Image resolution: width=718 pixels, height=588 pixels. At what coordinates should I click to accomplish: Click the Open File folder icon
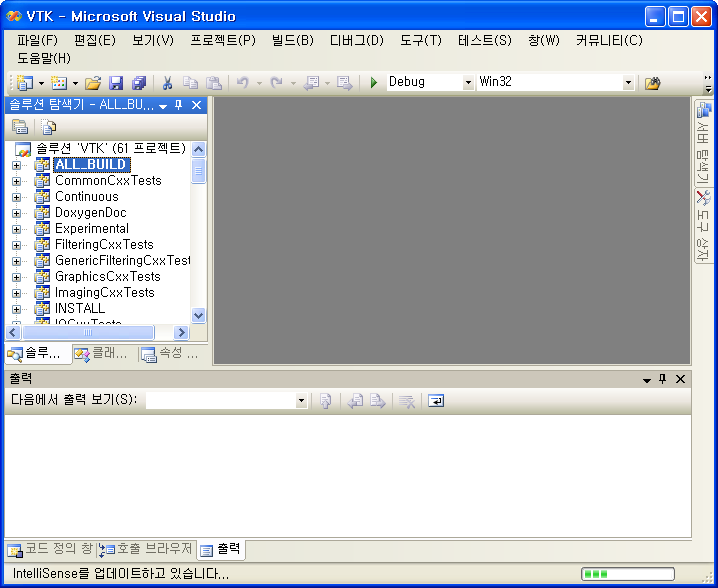pyautogui.click(x=93, y=83)
